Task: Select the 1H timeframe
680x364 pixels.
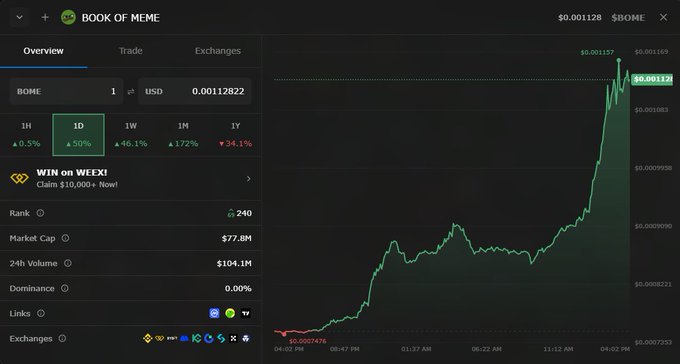Action: tap(26, 134)
